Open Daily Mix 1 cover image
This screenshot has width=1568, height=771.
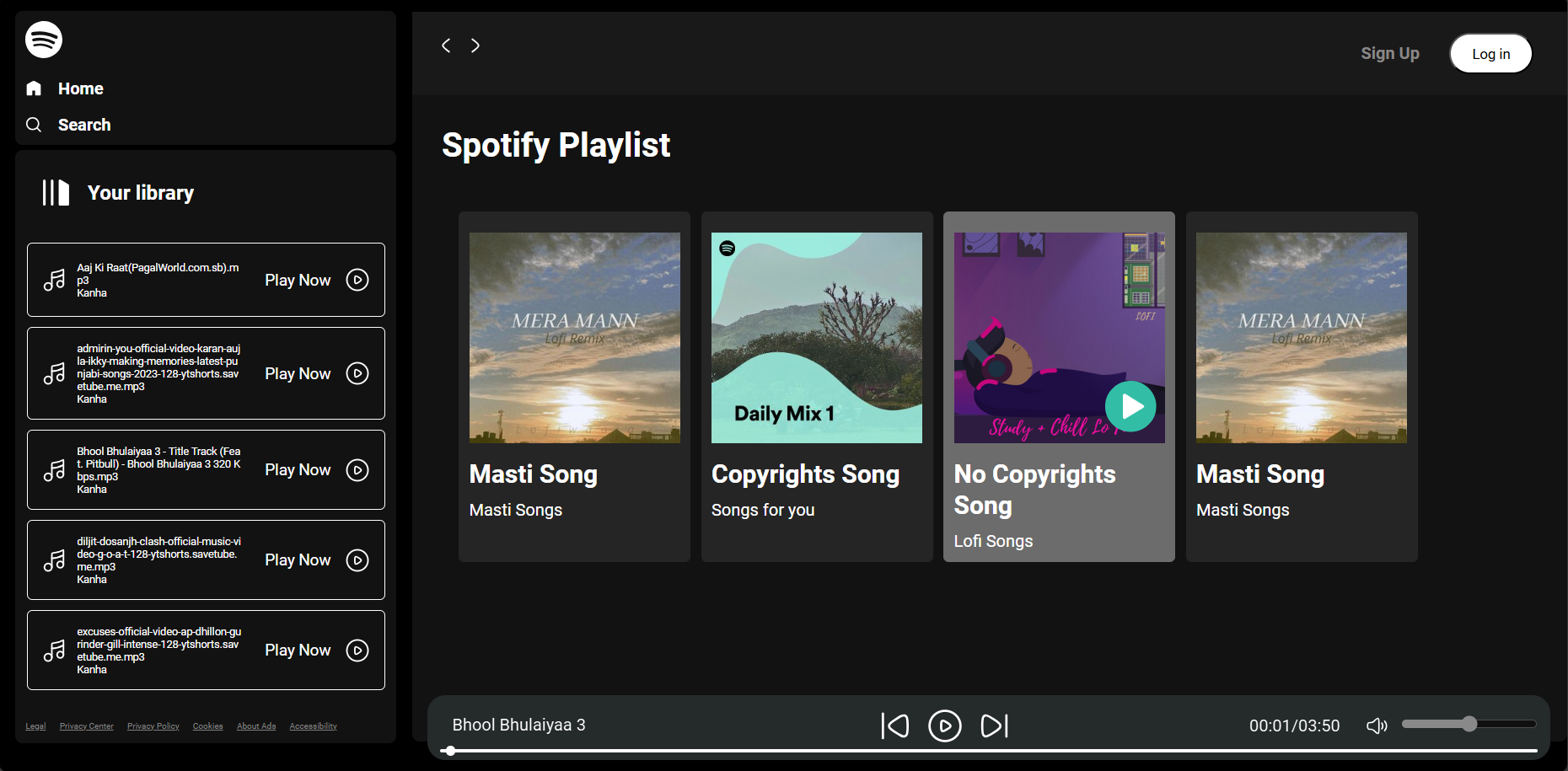(817, 338)
